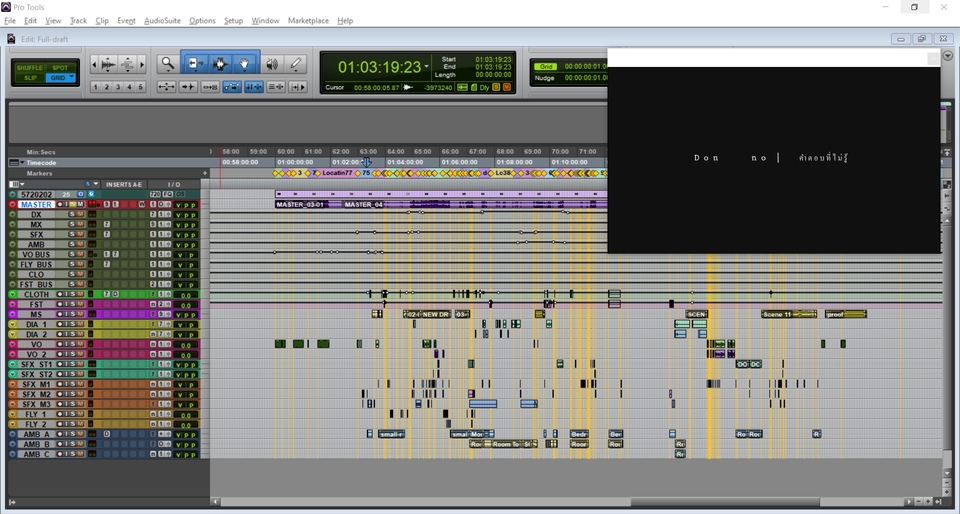
Task: Toggle Zoom Toggle button
Action: (167, 87)
